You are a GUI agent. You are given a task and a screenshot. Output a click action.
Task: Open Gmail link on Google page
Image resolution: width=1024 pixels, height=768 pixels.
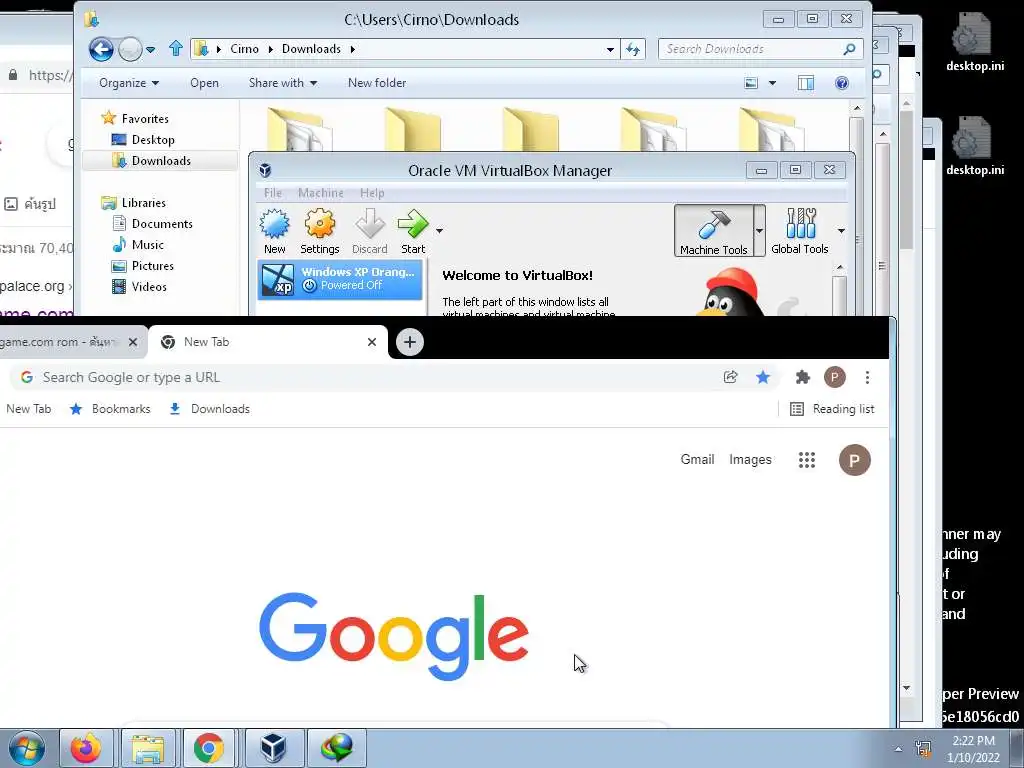coord(697,459)
